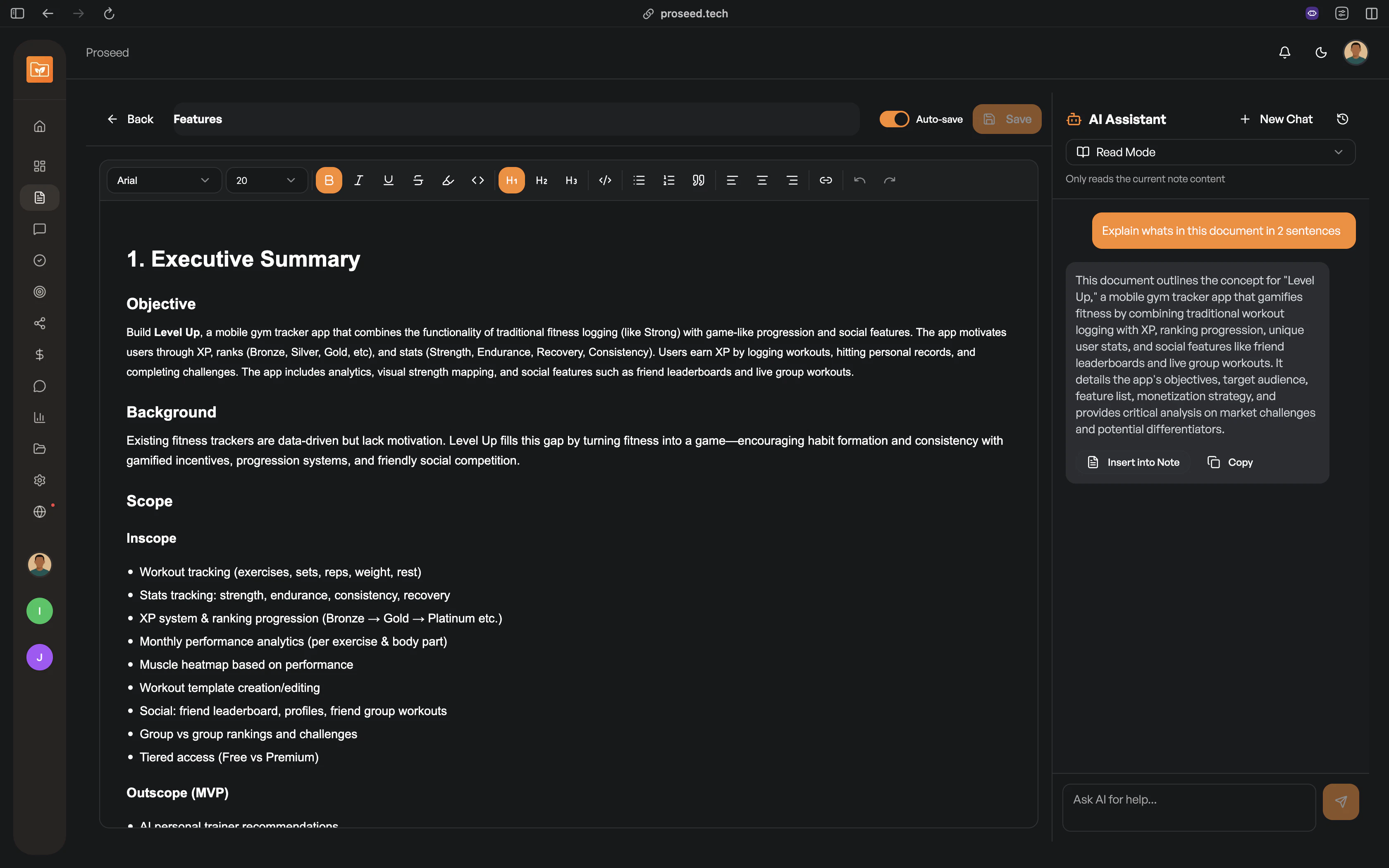Screen dimensions: 1389x868
Task: Click the undo arrow in the editor
Action: click(859, 180)
